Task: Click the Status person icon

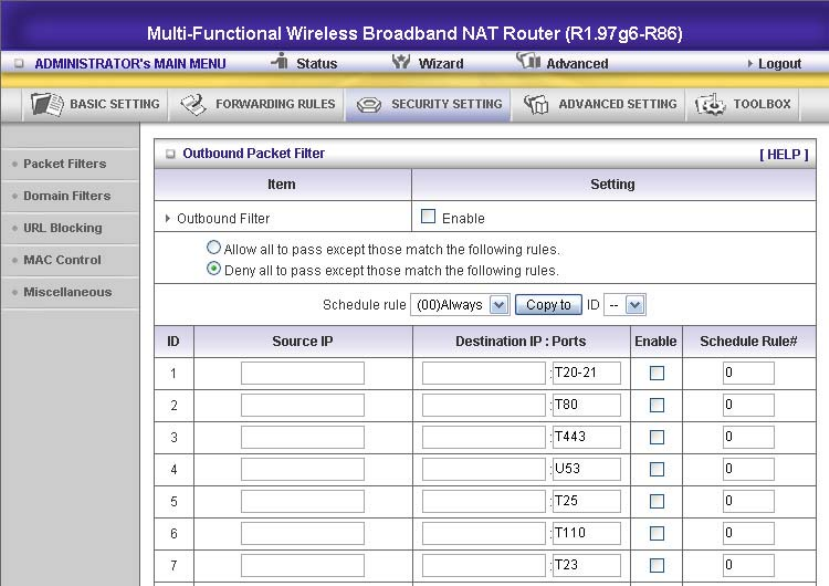Action: [x=280, y=61]
